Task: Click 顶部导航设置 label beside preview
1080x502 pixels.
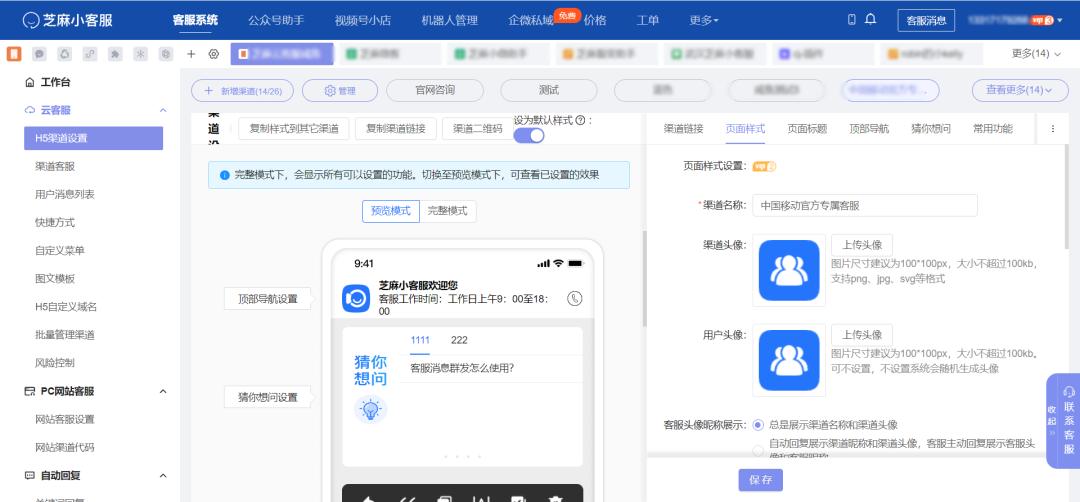Action: click(x=268, y=299)
